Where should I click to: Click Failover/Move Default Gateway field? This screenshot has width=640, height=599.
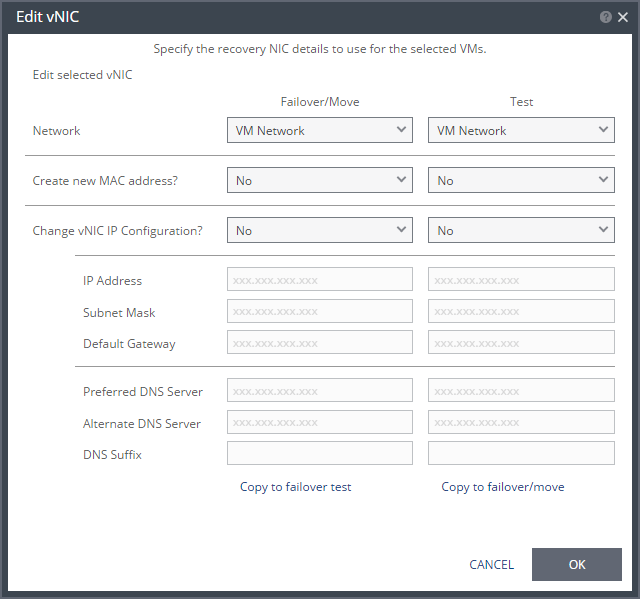pyautogui.click(x=320, y=342)
